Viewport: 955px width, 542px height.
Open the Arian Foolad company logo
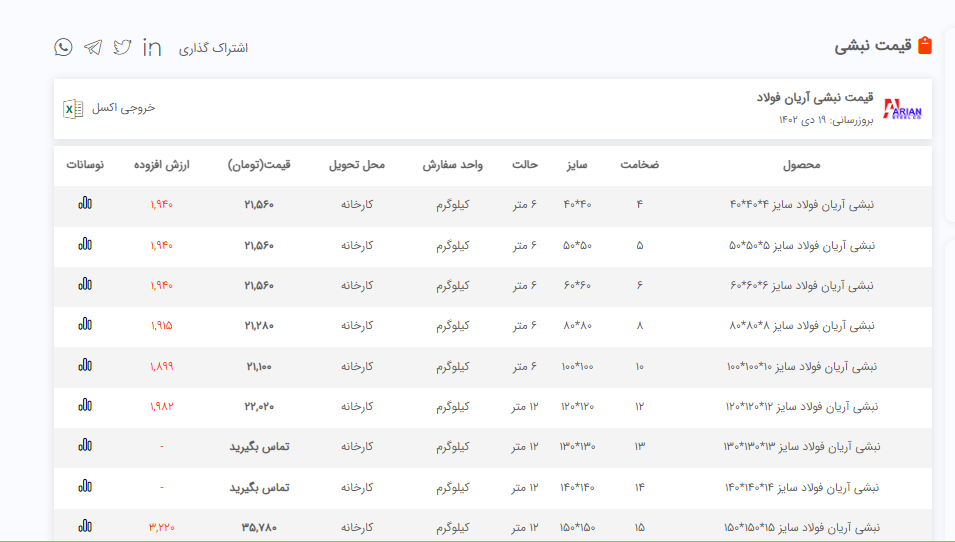[x=903, y=109]
